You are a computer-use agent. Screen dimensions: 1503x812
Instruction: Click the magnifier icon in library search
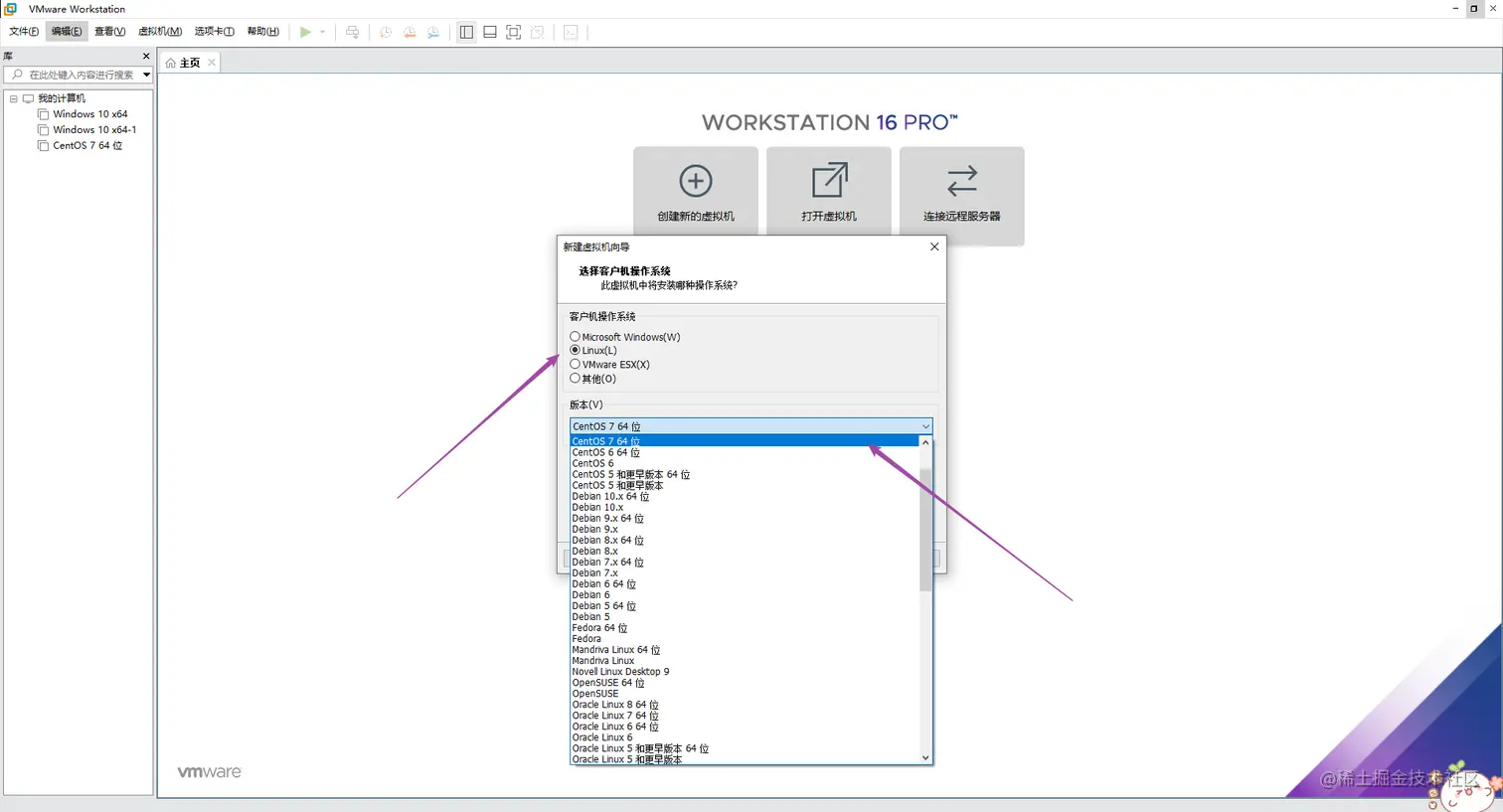pyautogui.click(x=17, y=75)
